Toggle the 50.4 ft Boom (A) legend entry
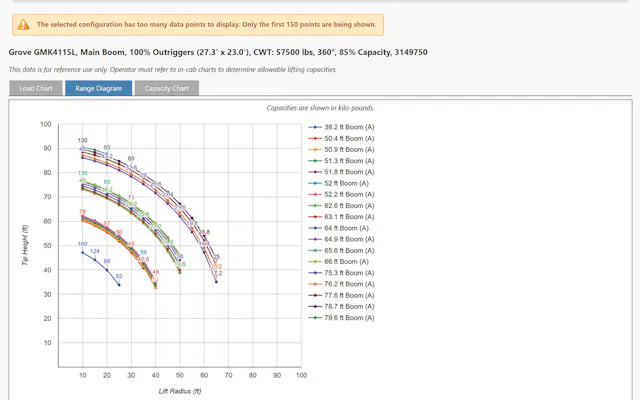The width and height of the screenshot is (640, 400). pos(341,138)
